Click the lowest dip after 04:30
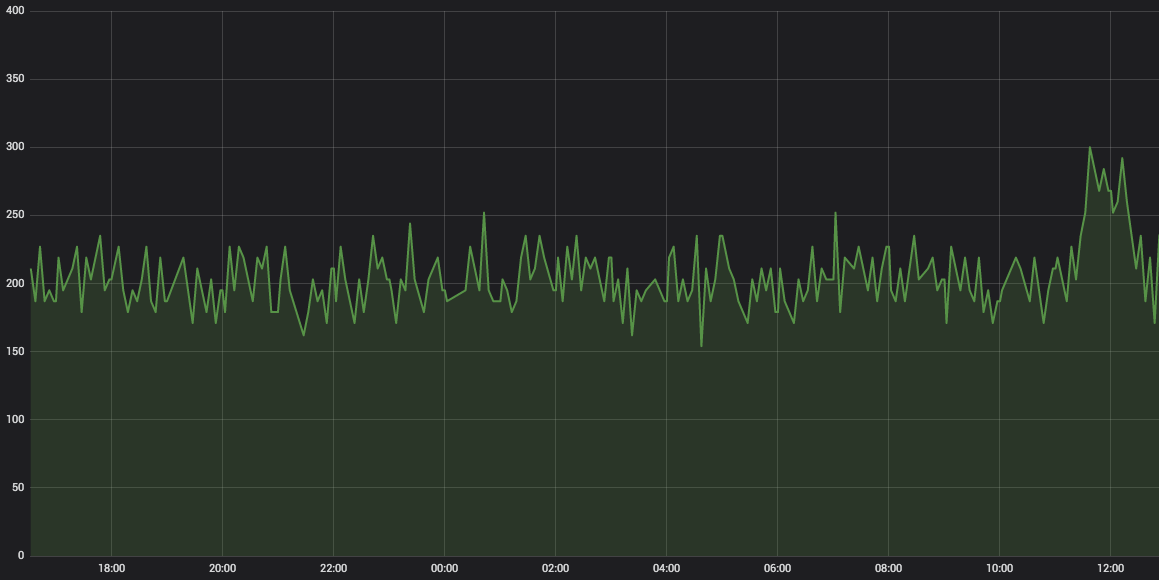The width and height of the screenshot is (1159, 580). pyautogui.click(x=701, y=346)
